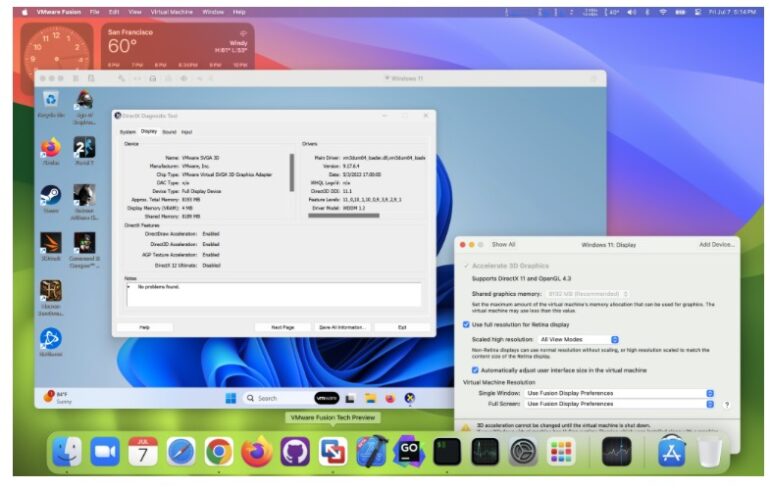Open the Portal 2 desktop shortcut
The width and height of the screenshot is (770, 488).
(x=84, y=147)
